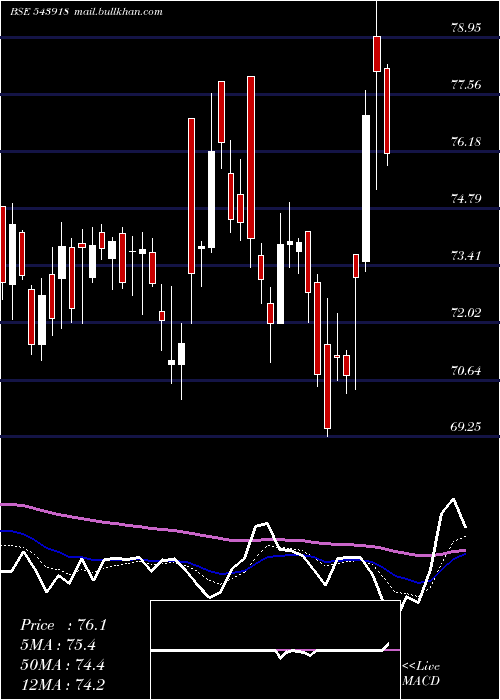
Task: Click the 72.02 price axis label
Action: coord(466,312)
